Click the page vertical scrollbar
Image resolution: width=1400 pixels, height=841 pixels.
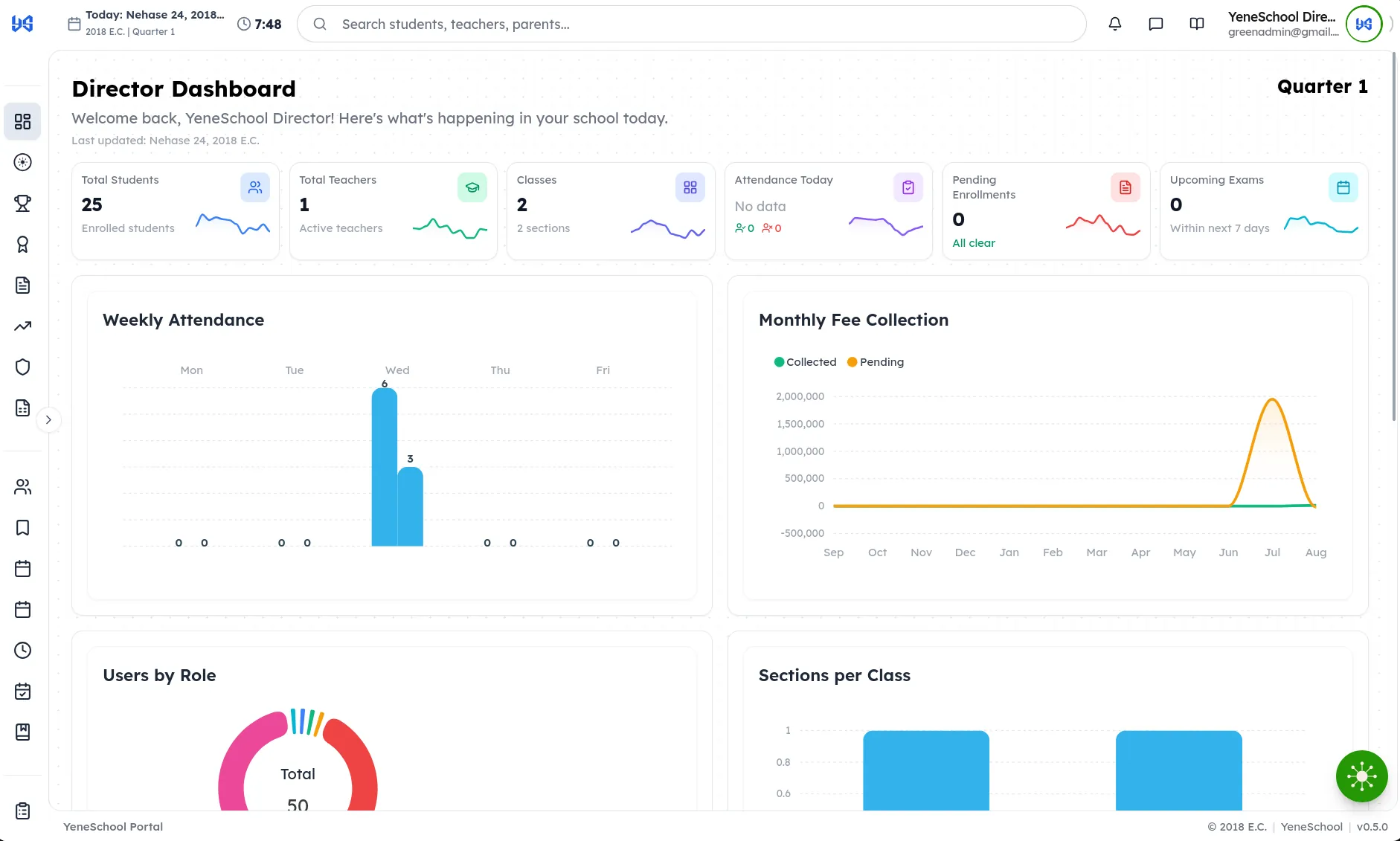(x=1394, y=238)
